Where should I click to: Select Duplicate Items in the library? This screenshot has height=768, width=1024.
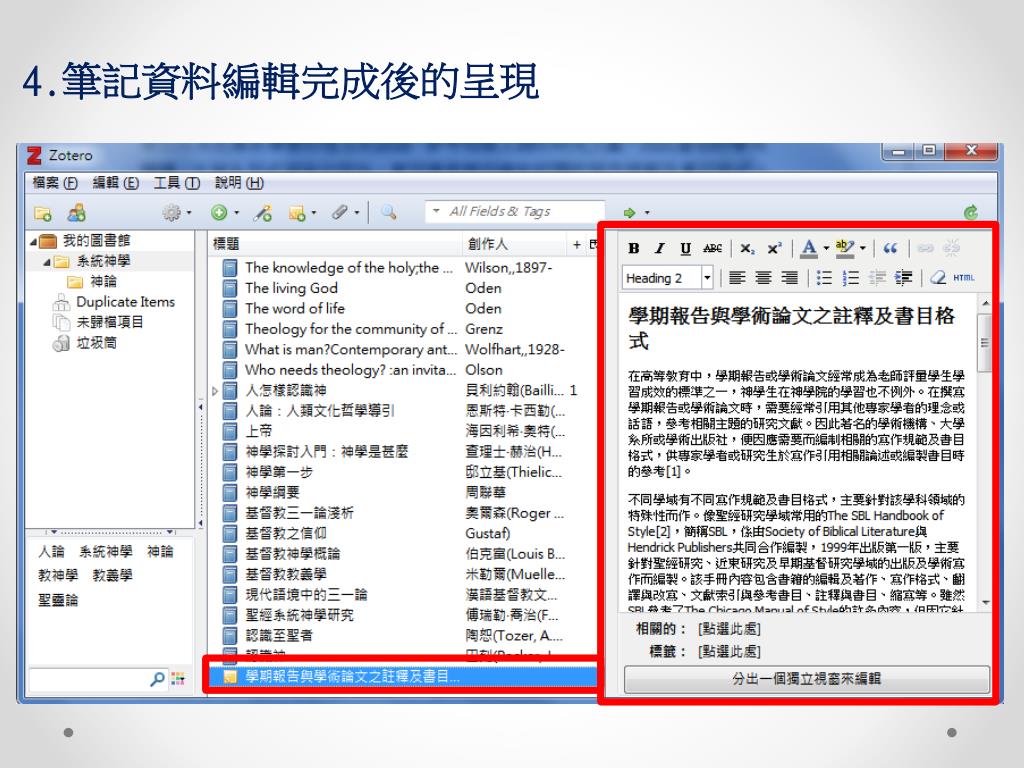125,302
